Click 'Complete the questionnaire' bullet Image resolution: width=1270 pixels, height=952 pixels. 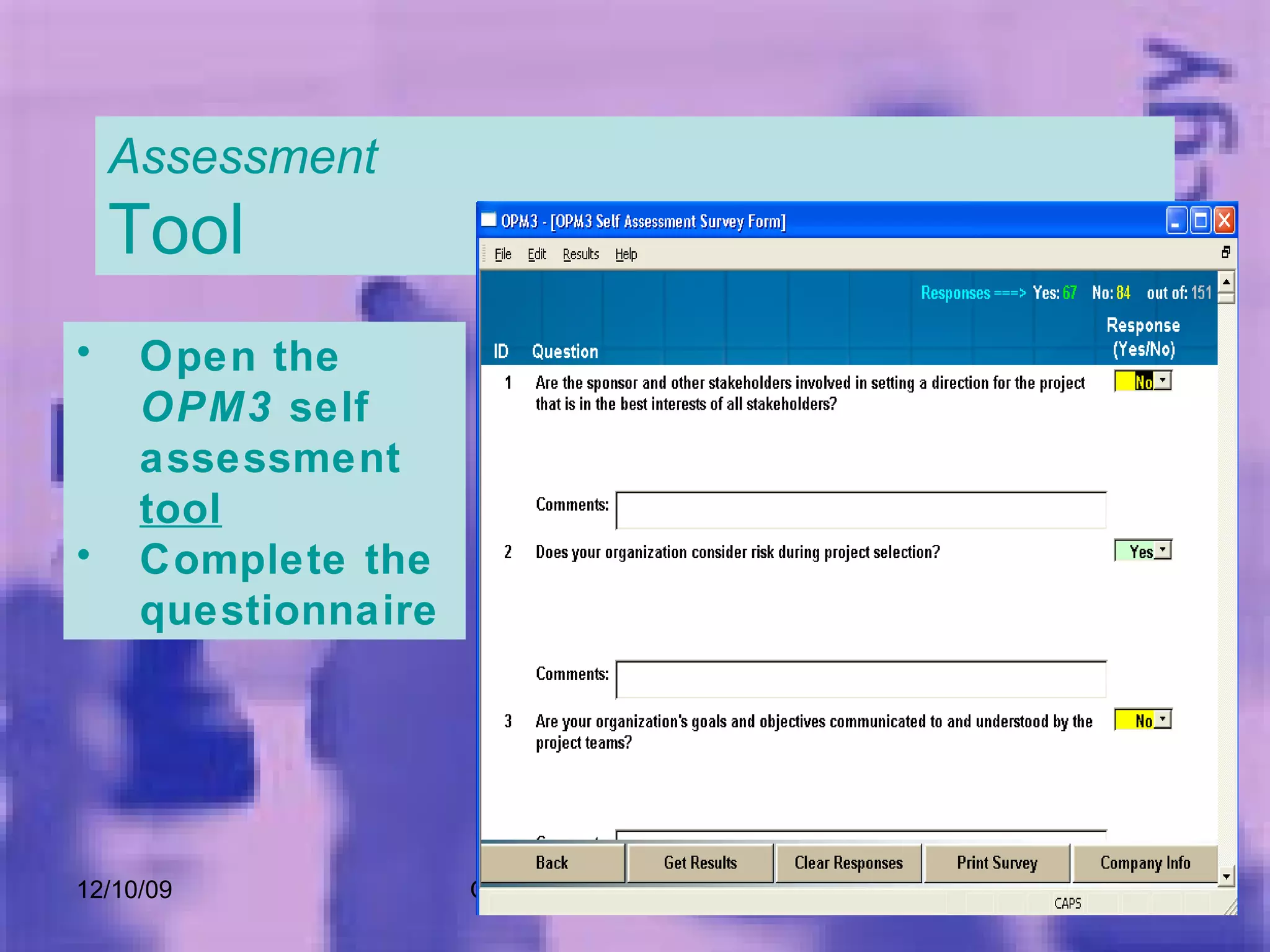(288, 584)
